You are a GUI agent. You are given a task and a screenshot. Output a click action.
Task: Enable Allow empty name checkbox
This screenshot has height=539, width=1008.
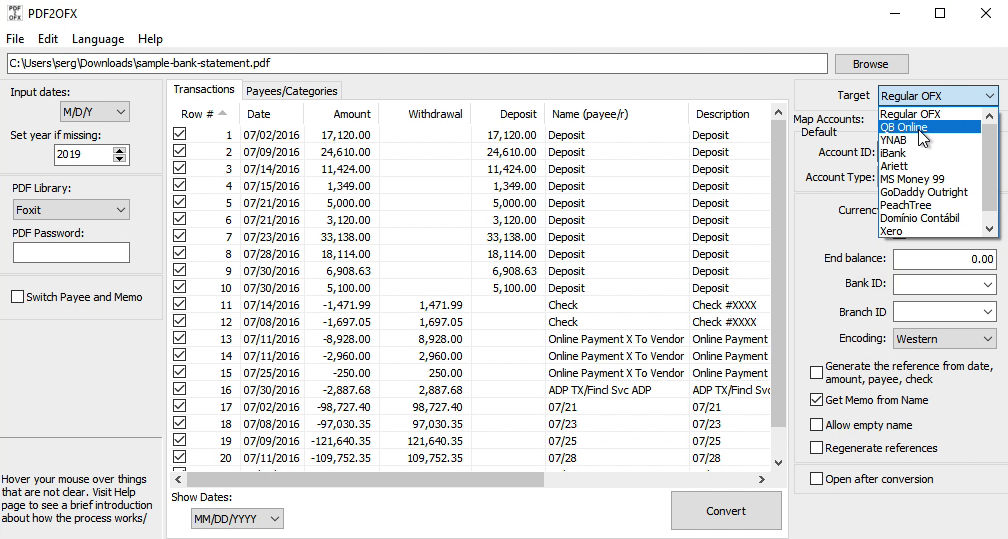click(816, 425)
